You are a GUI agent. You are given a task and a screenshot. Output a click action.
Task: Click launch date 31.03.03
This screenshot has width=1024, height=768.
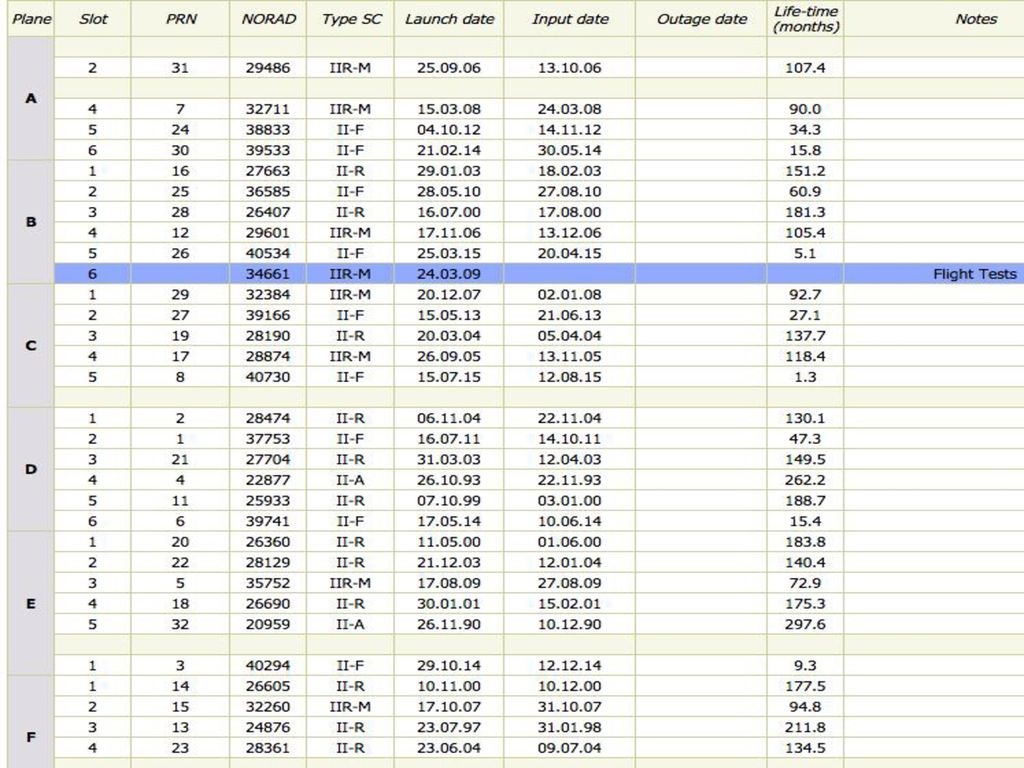pos(449,459)
